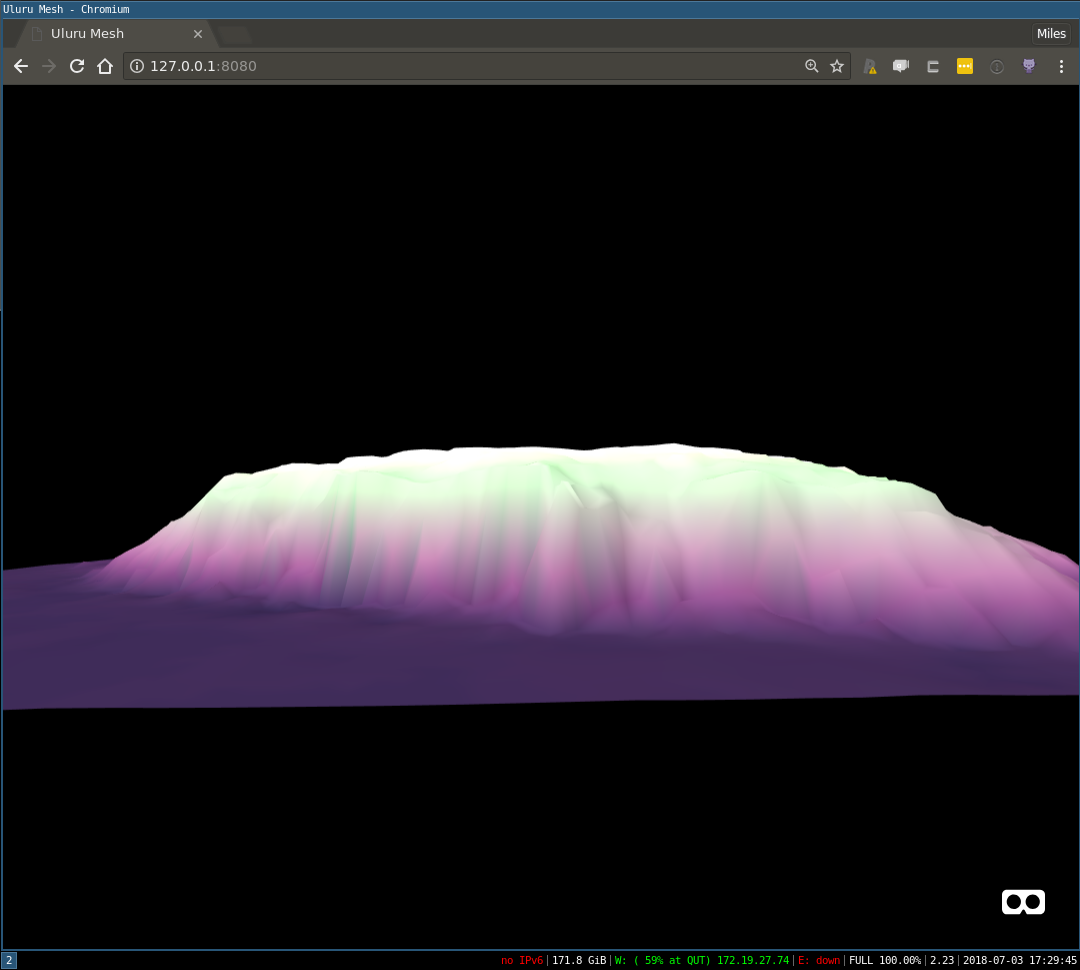Click the zoom magnifier in address bar
Viewport: 1080px width, 970px height.
point(811,66)
